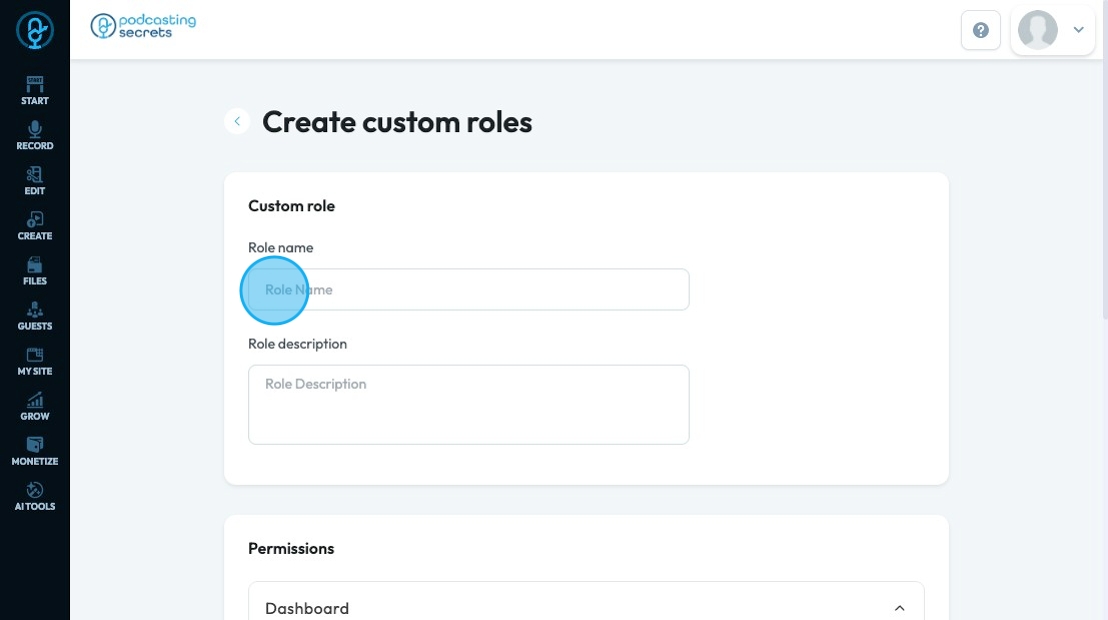Screen dimensions: 1108x620
Task: Collapse the Dashboard permissions section
Action: [899, 608]
